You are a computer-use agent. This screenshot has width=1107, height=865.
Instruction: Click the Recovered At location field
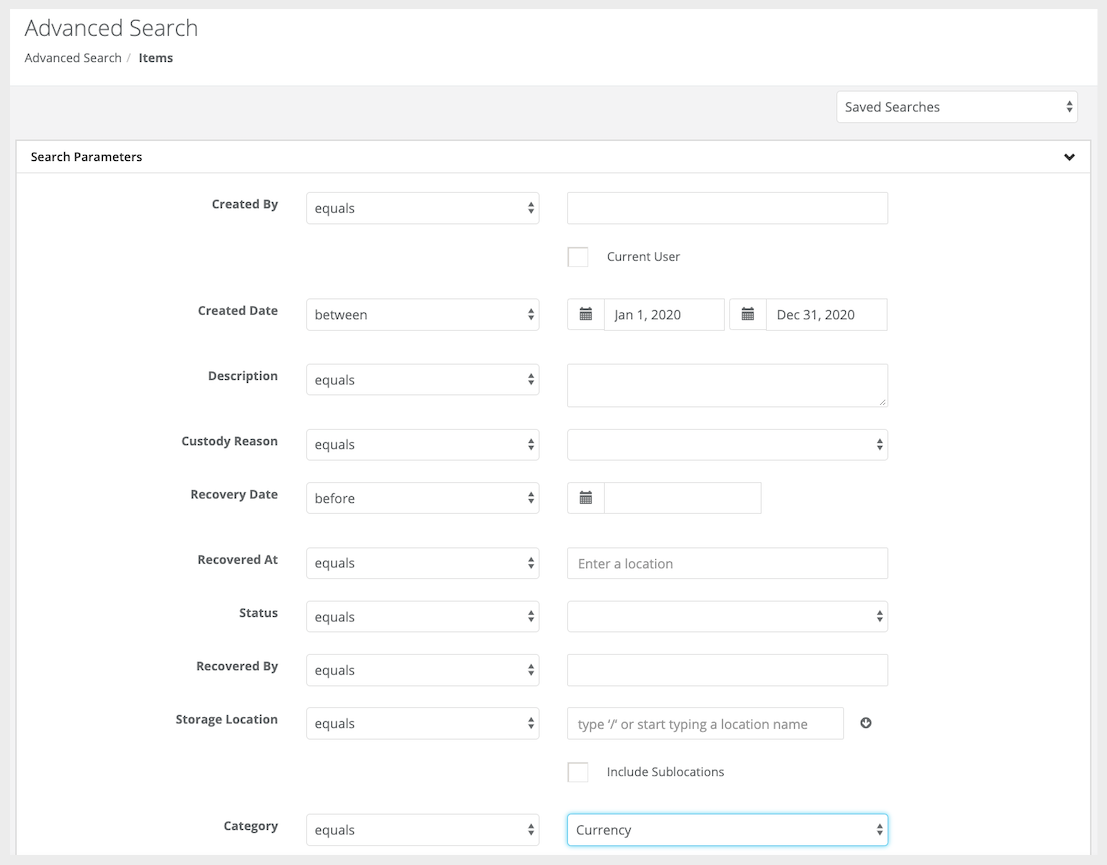coord(727,563)
